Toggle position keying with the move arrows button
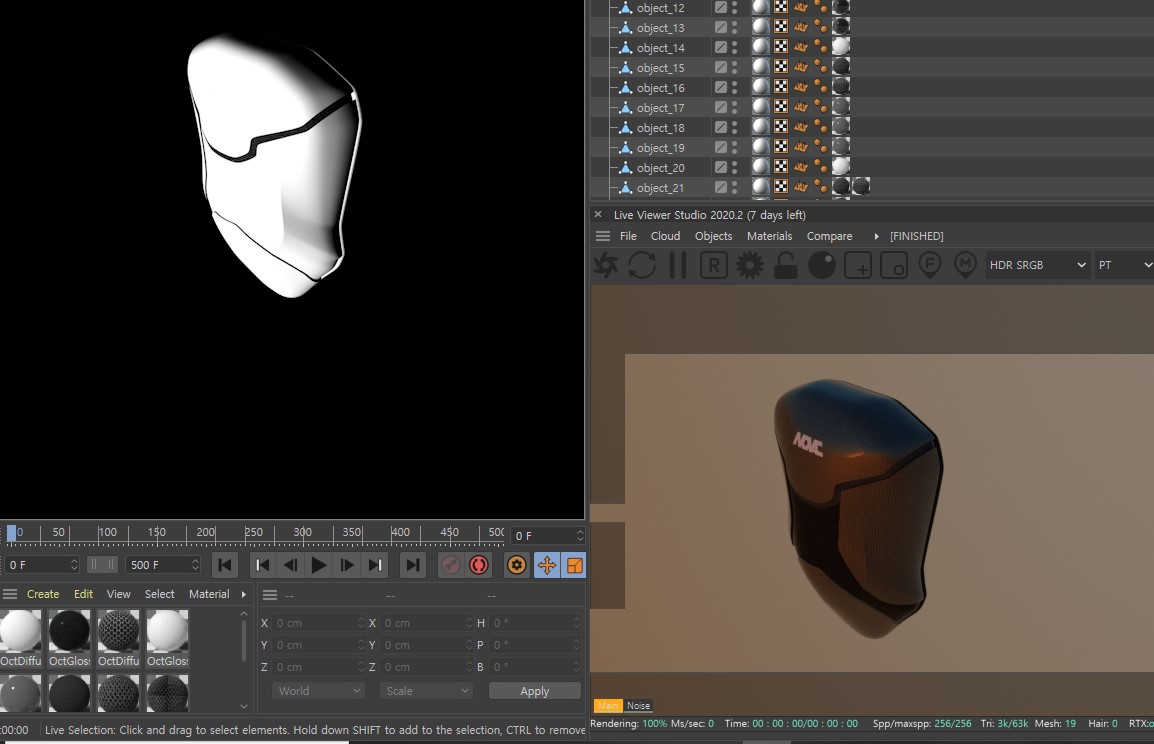Viewport: 1154px width, 744px height. (x=547, y=565)
